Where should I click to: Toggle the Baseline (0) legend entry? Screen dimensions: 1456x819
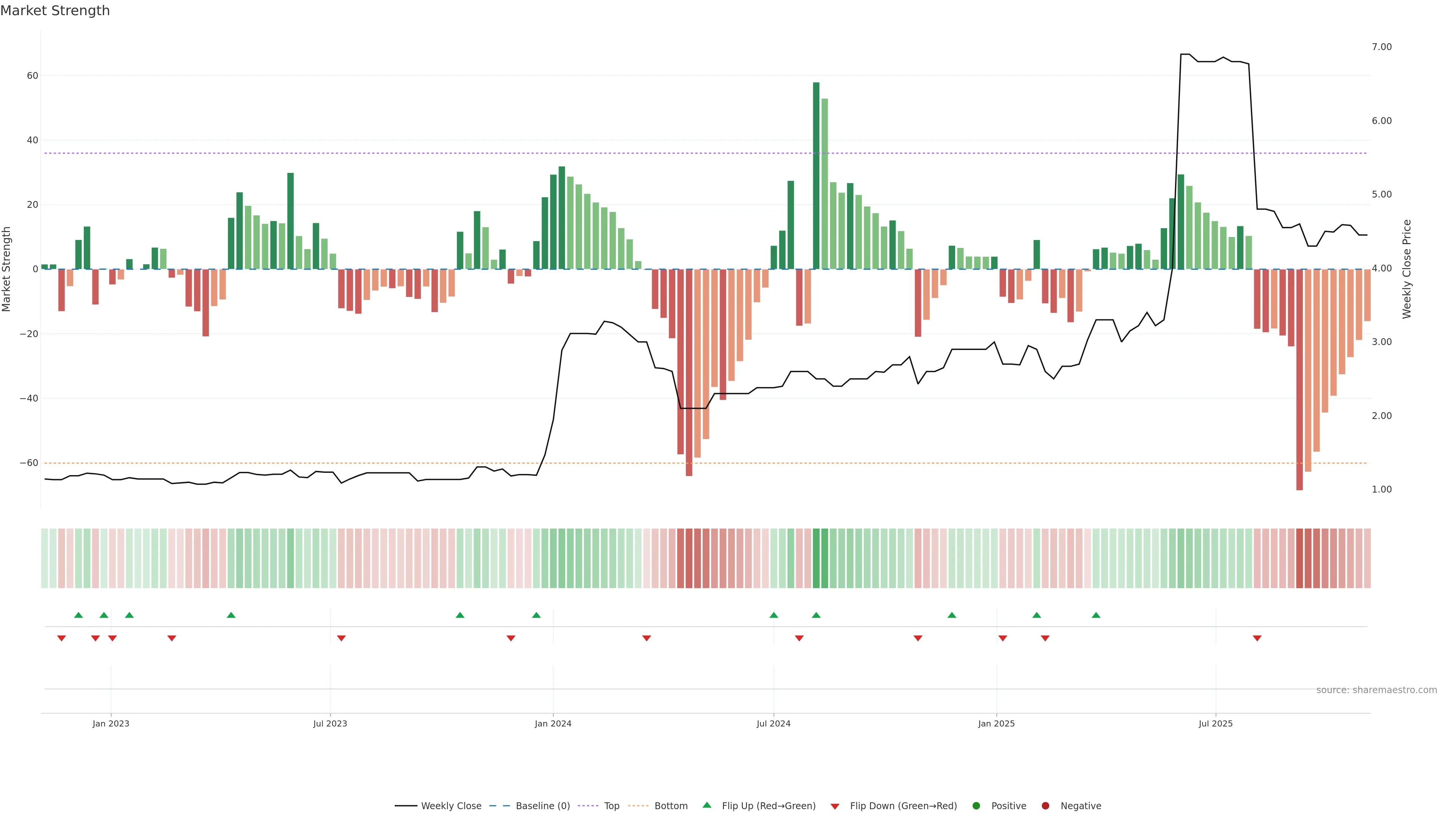tap(542, 805)
